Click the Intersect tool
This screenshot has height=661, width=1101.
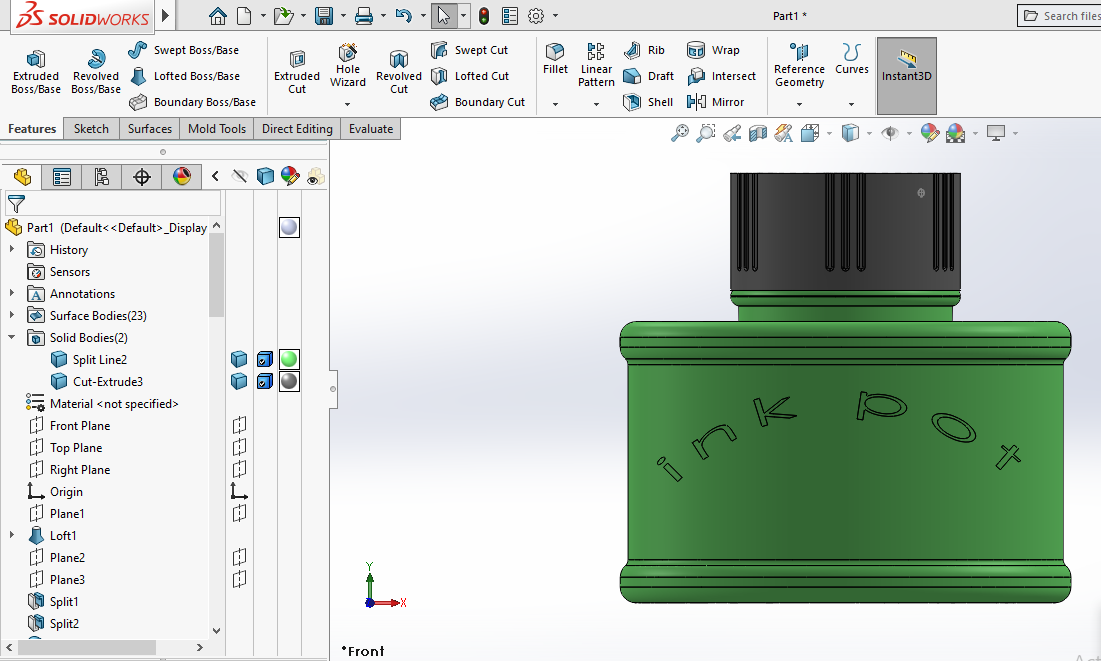coord(721,76)
